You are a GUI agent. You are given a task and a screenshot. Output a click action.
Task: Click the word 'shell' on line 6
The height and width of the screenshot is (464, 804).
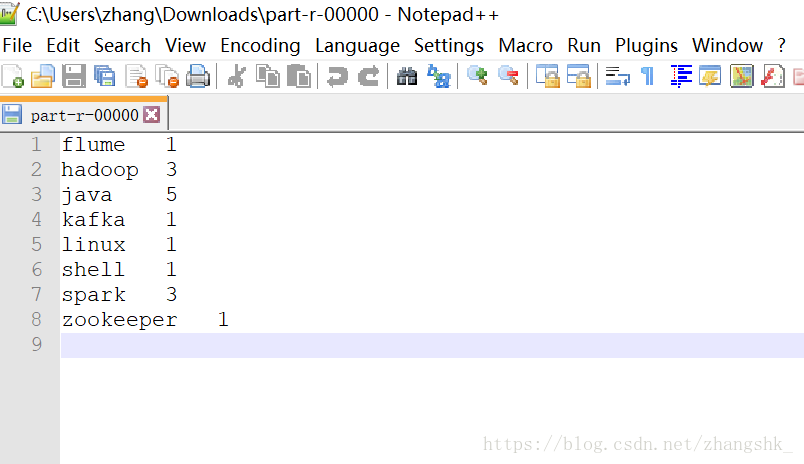click(93, 270)
